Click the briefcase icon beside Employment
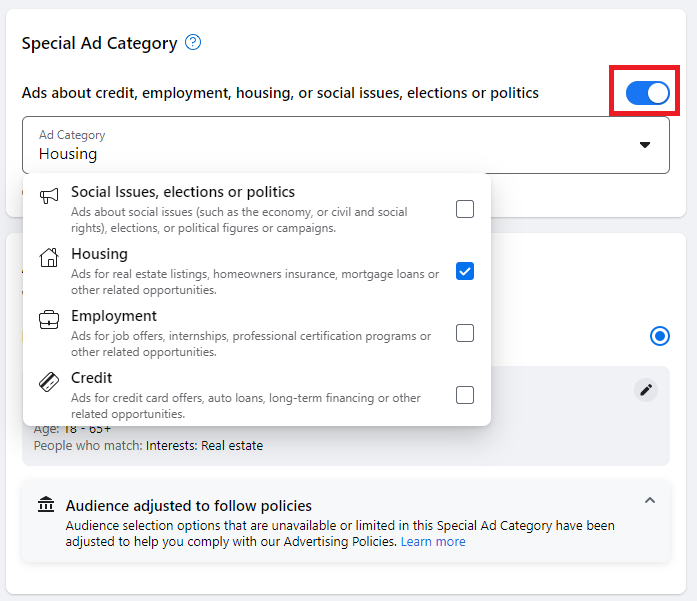 [49, 320]
